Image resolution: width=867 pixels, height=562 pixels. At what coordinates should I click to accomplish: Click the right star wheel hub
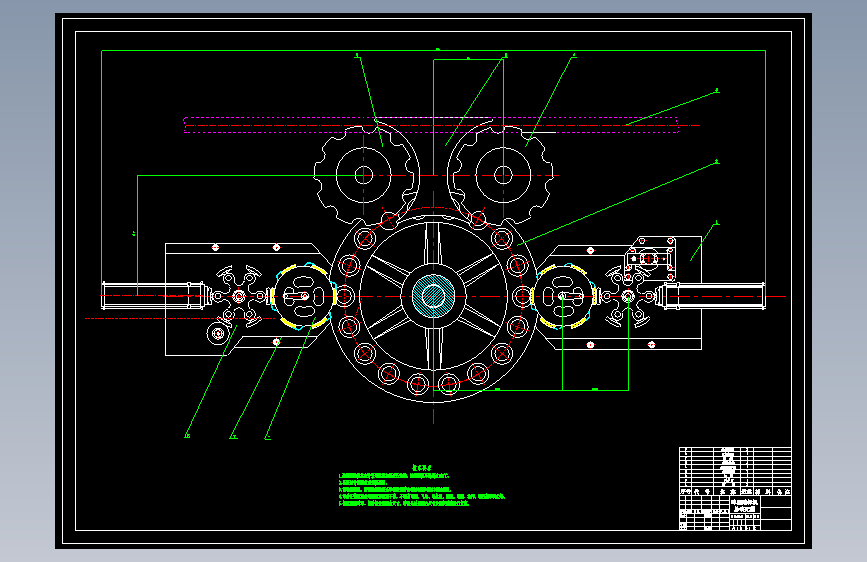pos(628,296)
